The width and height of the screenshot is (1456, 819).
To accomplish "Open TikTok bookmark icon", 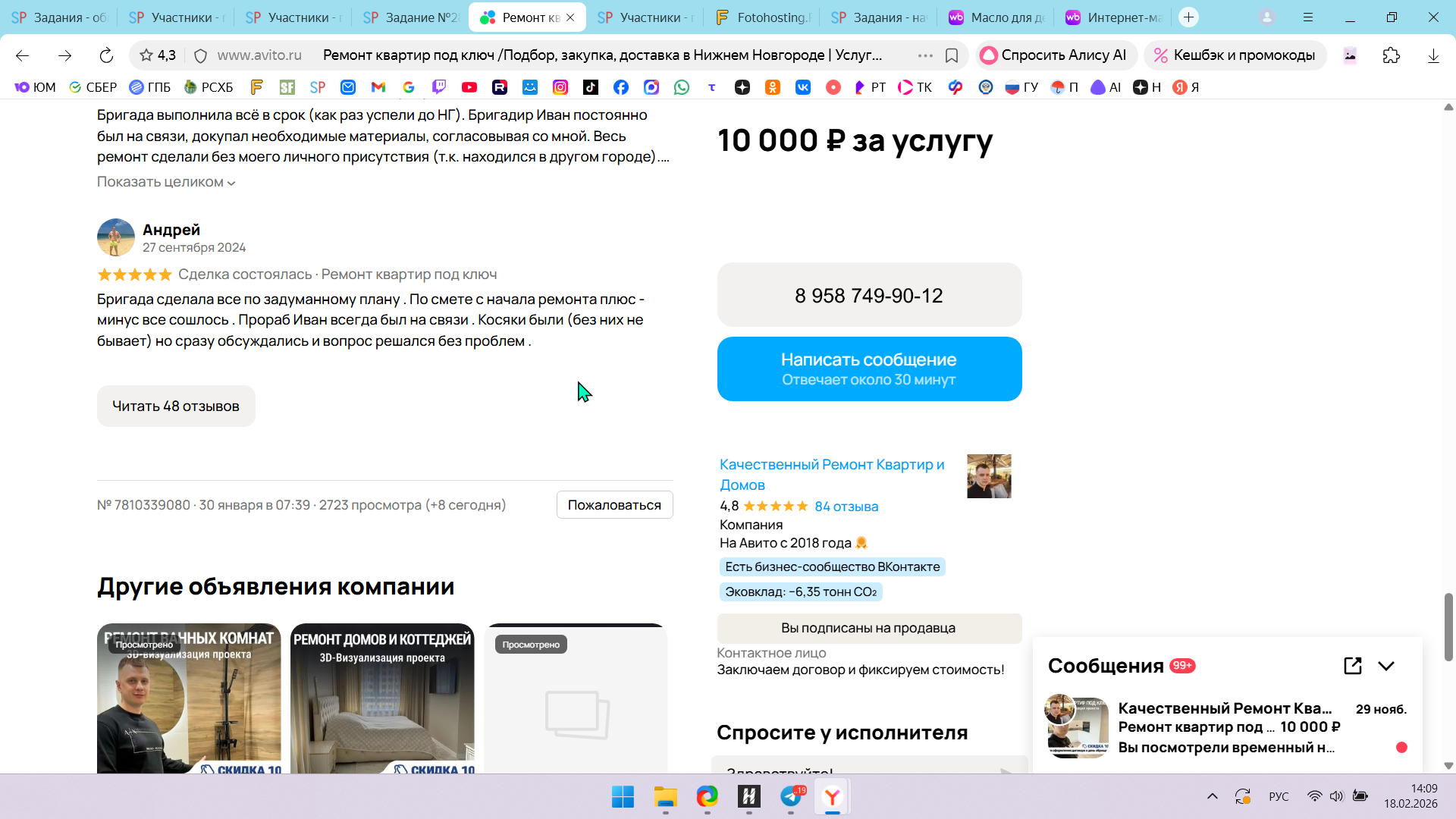I will tap(591, 87).
